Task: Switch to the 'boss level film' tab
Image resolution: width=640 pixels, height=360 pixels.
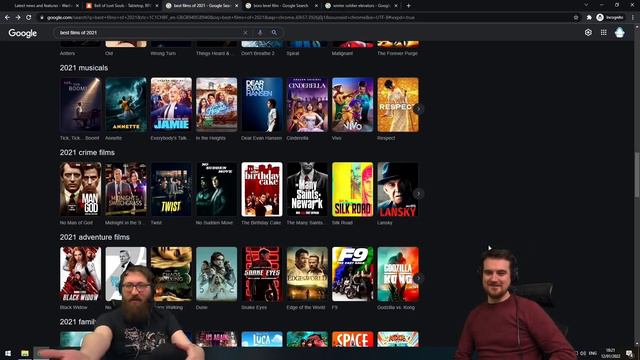Action: [281, 6]
